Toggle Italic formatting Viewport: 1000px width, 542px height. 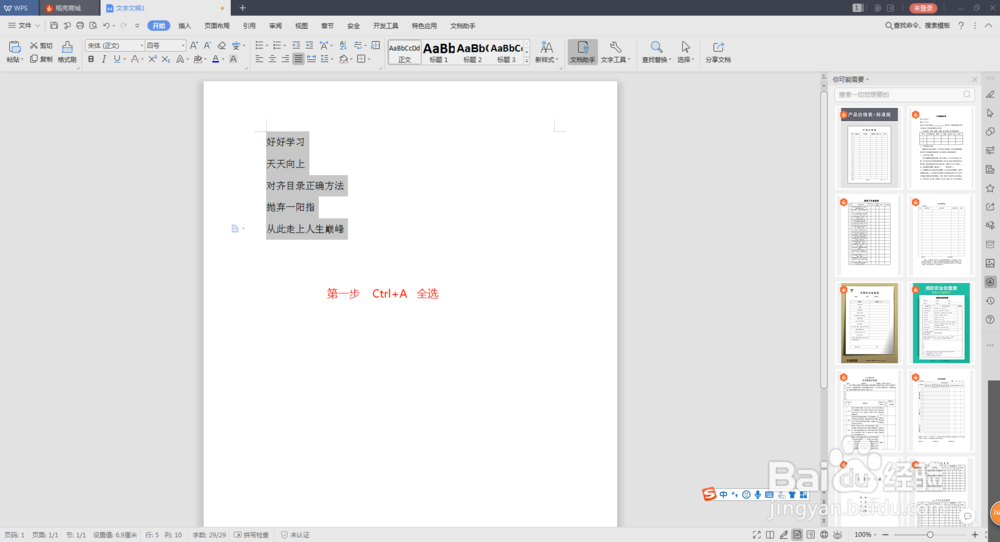103,59
